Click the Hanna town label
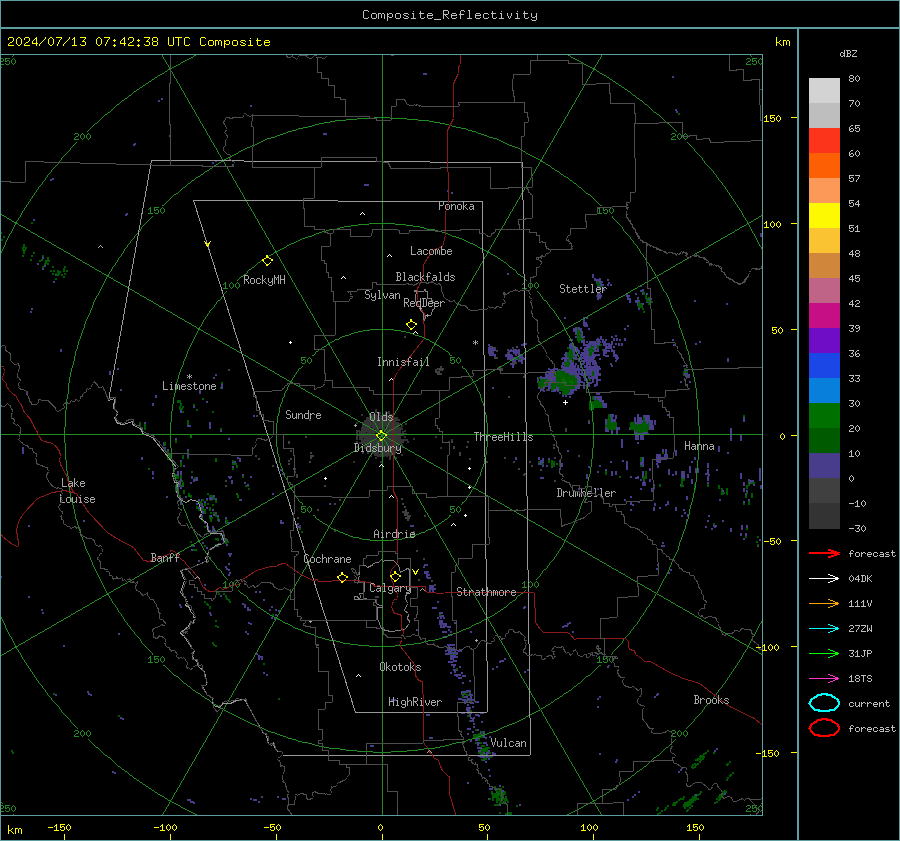 (x=699, y=446)
